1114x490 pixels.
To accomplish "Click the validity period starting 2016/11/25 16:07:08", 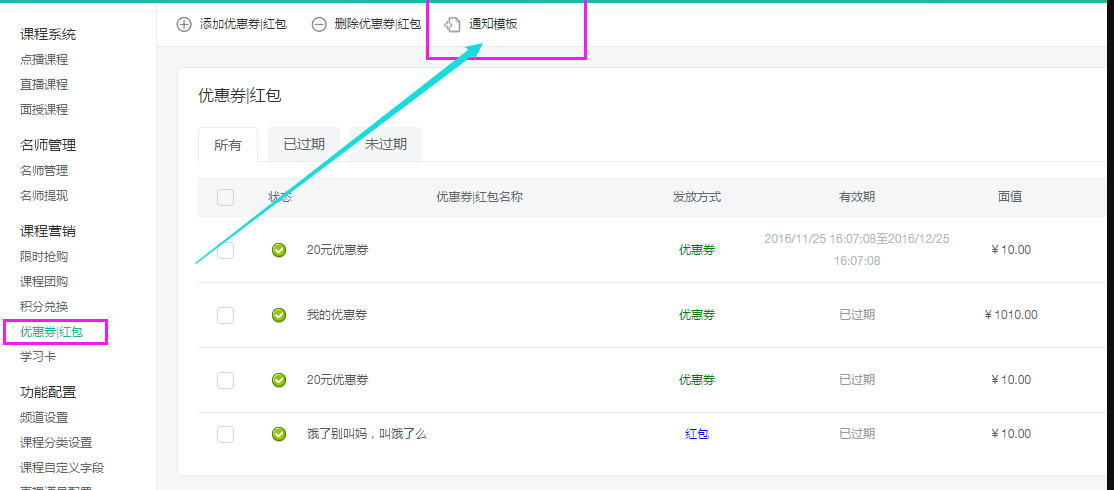I will click(857, 250).
